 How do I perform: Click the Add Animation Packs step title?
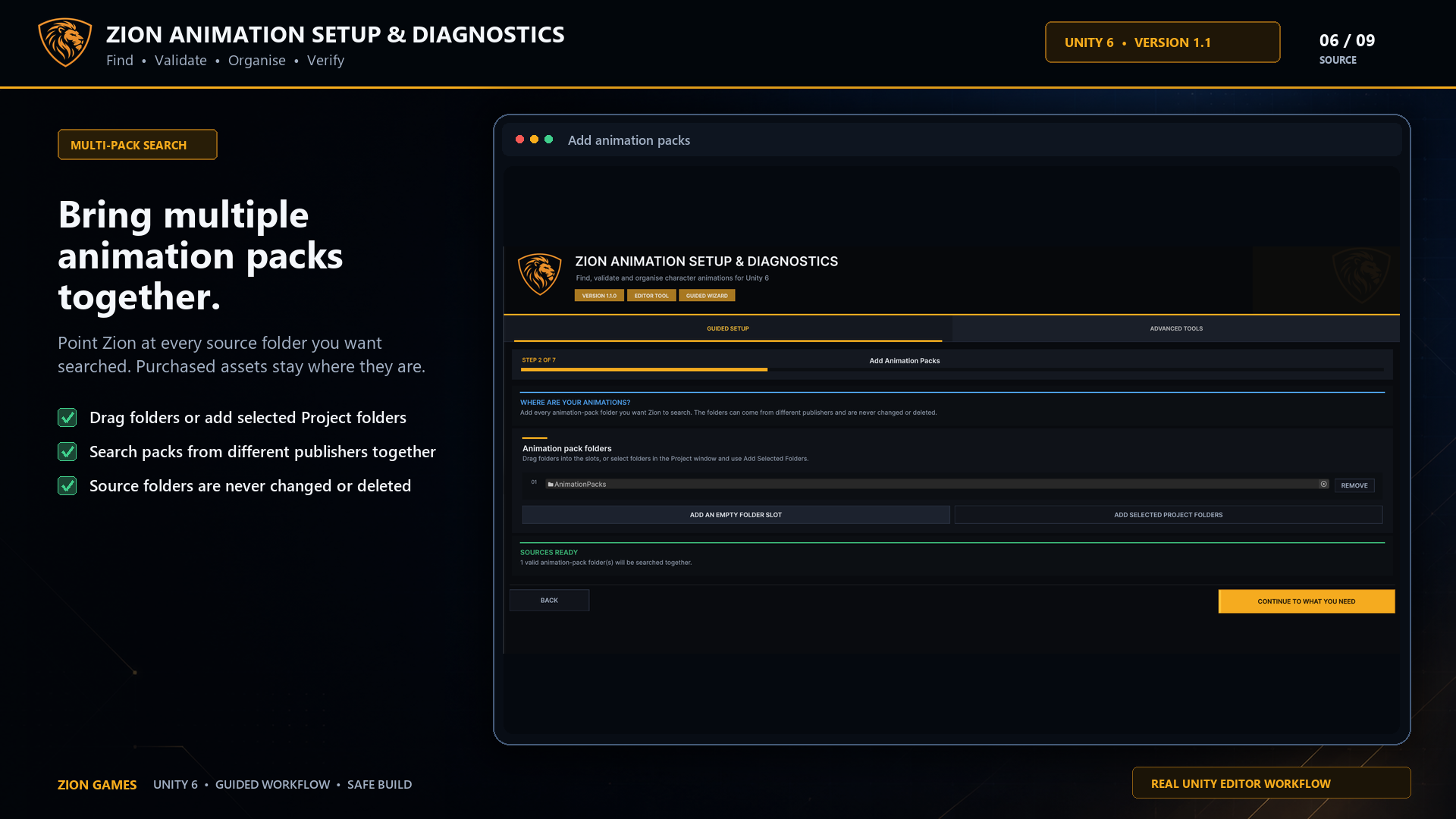[905, 361]
